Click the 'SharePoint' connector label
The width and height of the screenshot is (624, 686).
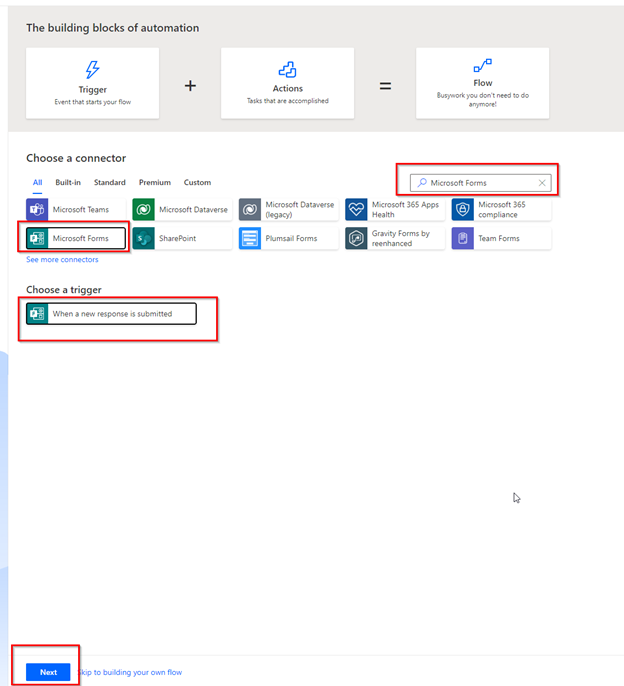178,238
